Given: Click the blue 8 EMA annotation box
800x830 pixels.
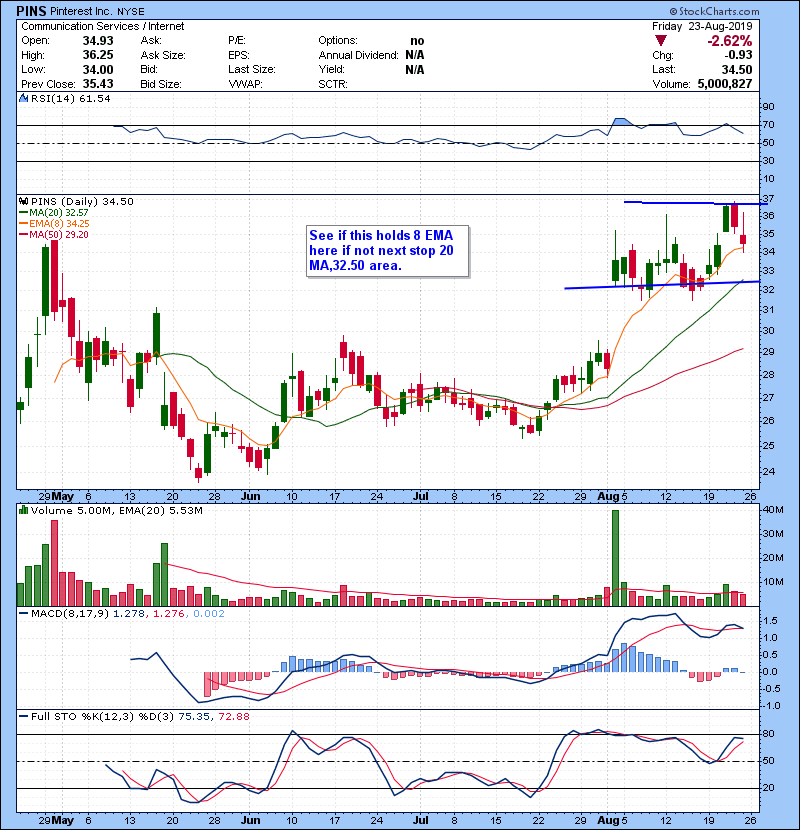Looking at the screenshot, I should (x=388, y=251).
